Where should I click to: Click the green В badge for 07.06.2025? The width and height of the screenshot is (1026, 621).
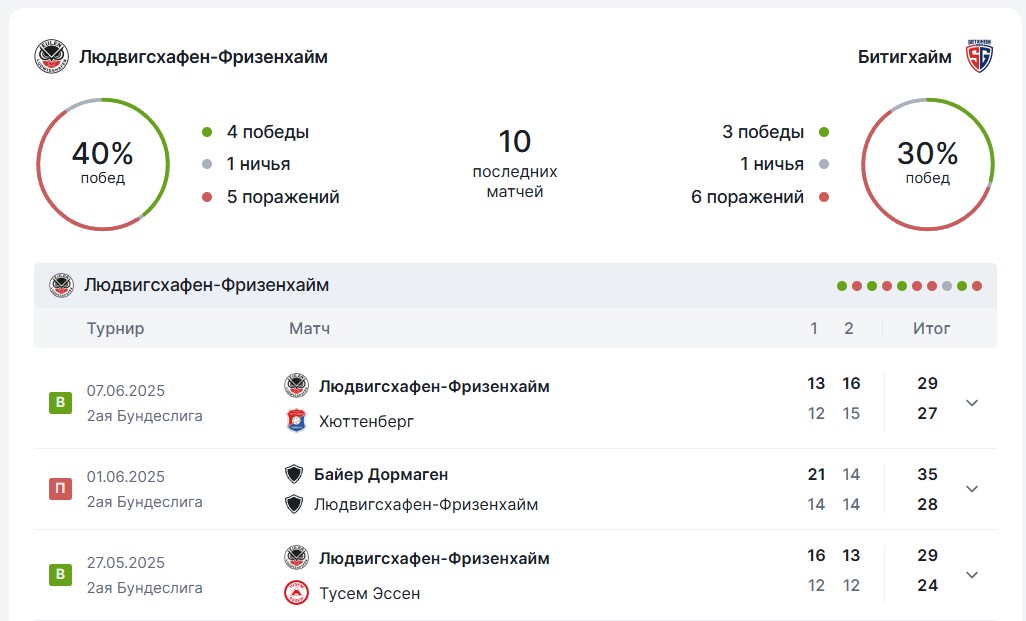coord(60,402)
